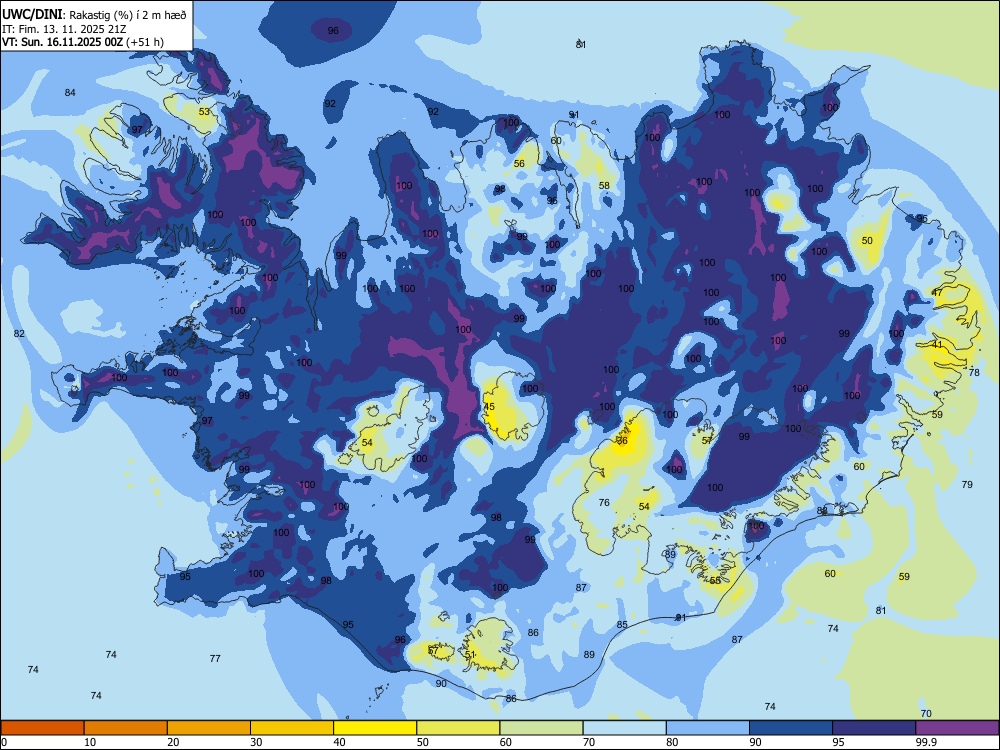The height and width of the screenshot is (750, 1000).
Task: Click the map value '77' over the southwest sea
Action: coord(215,658)
